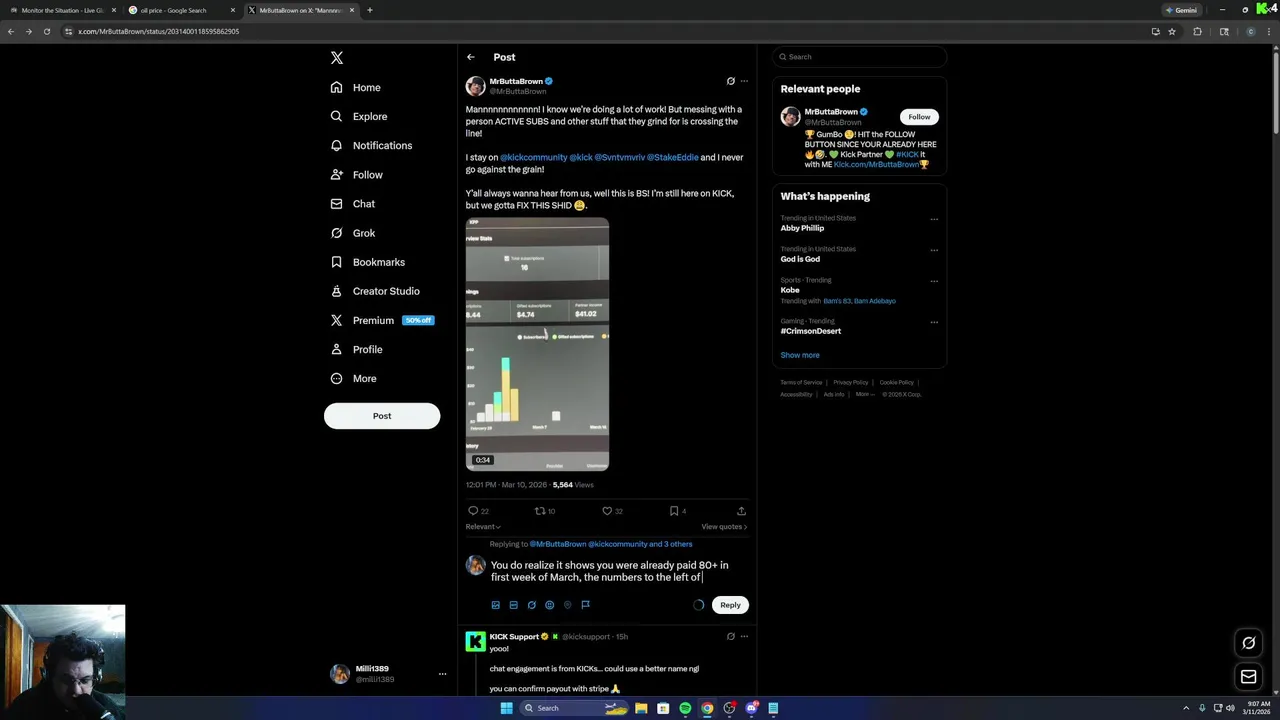Open more options for Abby Phillip trend
The width and height of the screenshot is (1280, 720).
[x=934, y=219]
